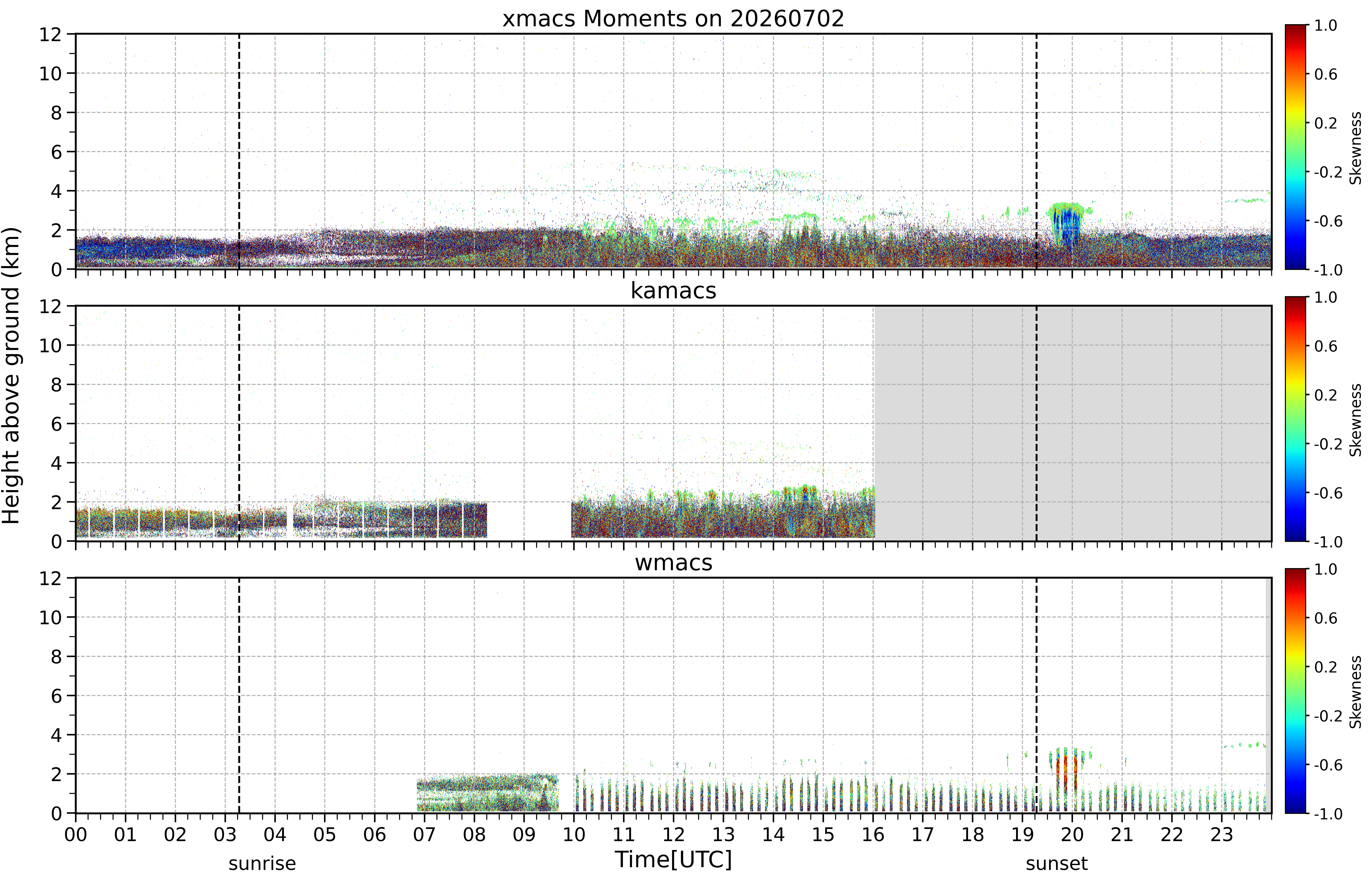Click the '-1.0' tick on the xmacs colorbar

pos(1329,270)
